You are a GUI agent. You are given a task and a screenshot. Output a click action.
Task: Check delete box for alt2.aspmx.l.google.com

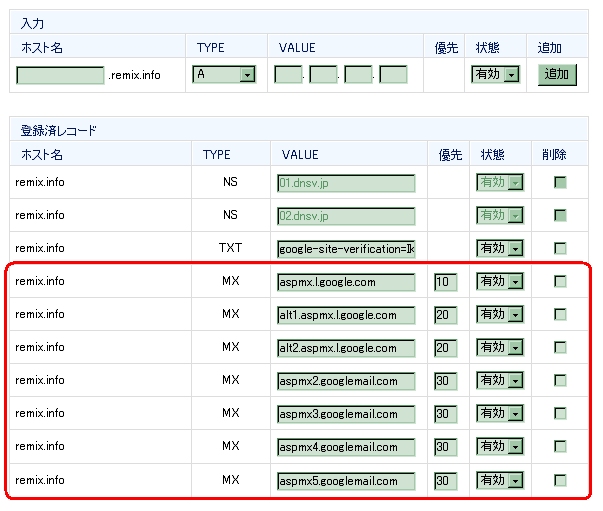[560, 348]
